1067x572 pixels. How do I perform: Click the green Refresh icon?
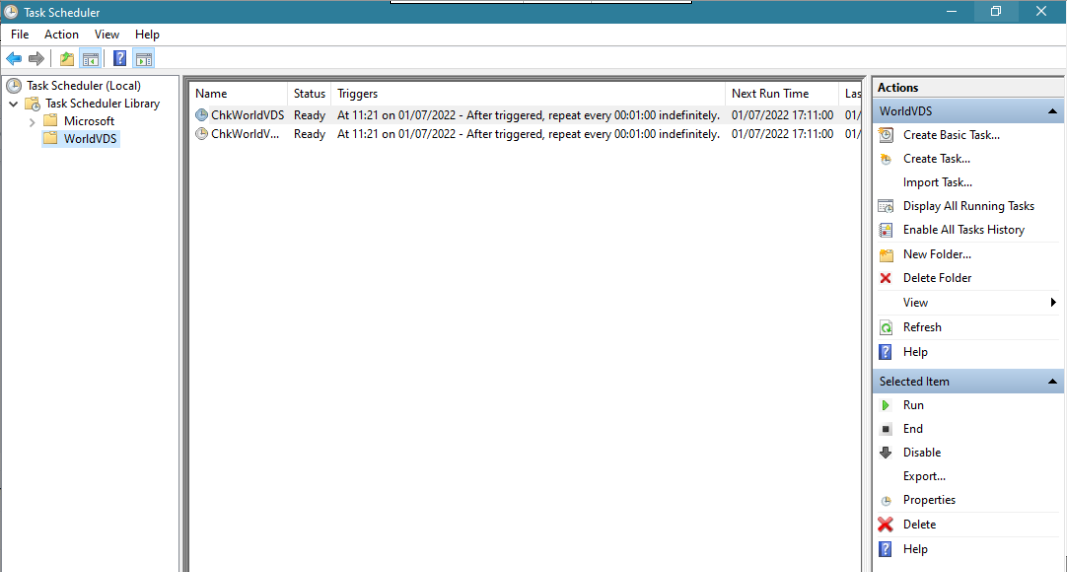886,328
